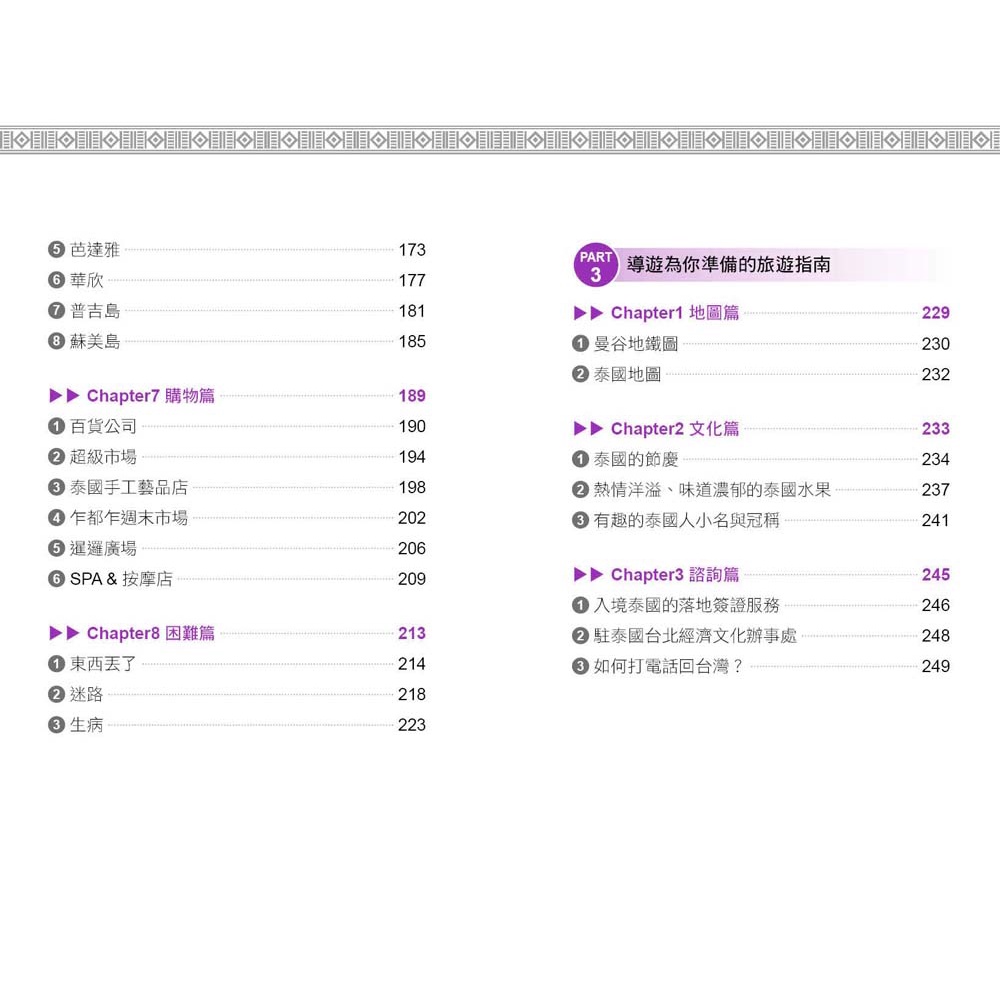Image resolution: width=1000 pixels, height=1000 pixels.
Task: Click the number 5 bullet beside 芭達雅
Action: click(57, 250)
